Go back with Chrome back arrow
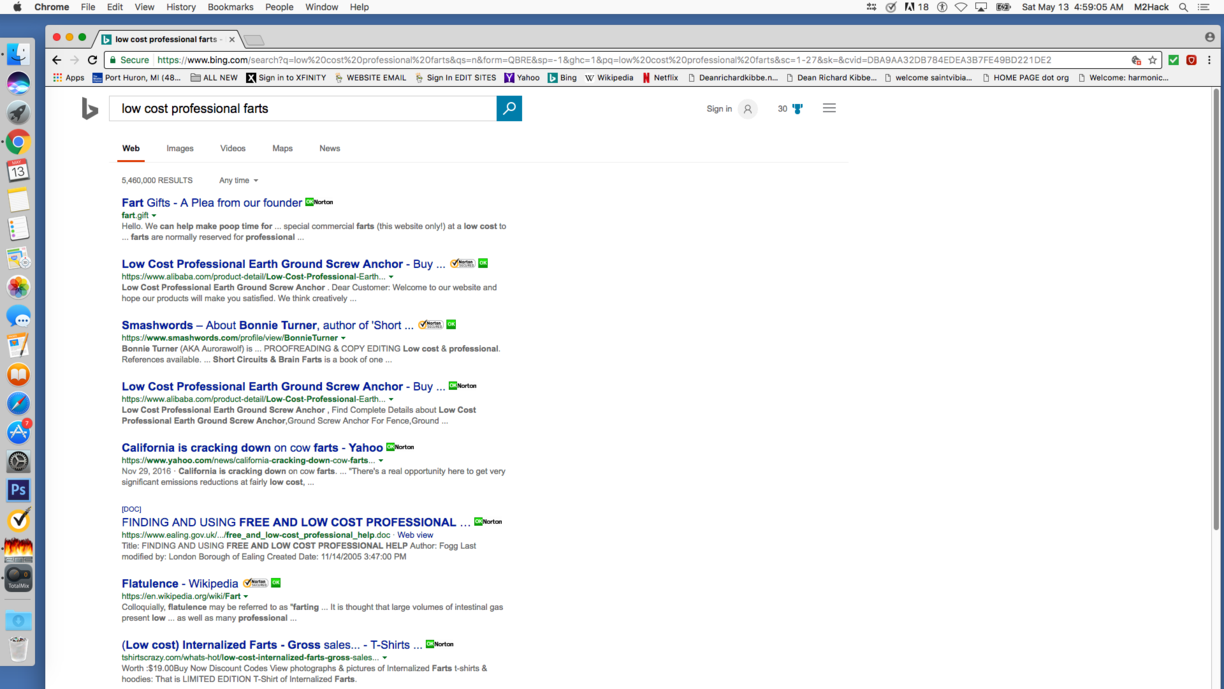The width and height of the screenshot is (1224, 689). [56, 60]
